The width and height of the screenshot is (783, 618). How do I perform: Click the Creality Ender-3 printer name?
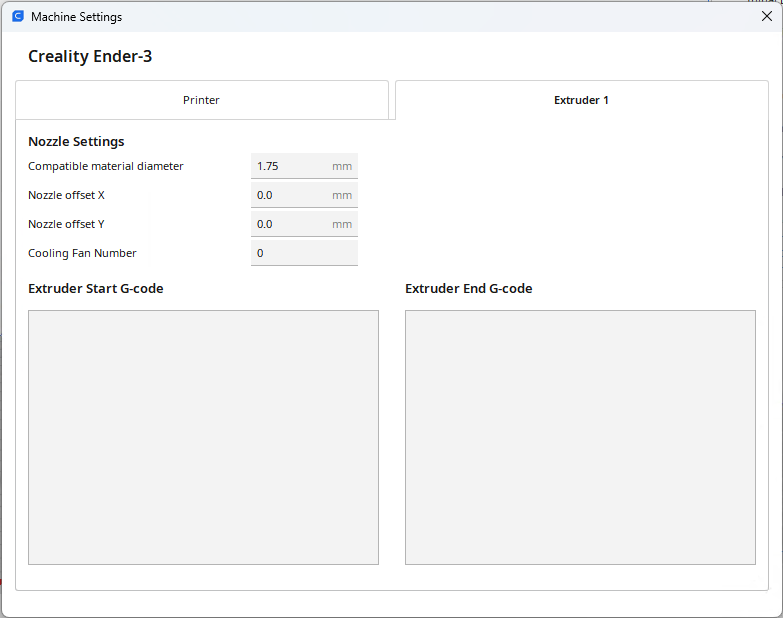coord(90,57)
